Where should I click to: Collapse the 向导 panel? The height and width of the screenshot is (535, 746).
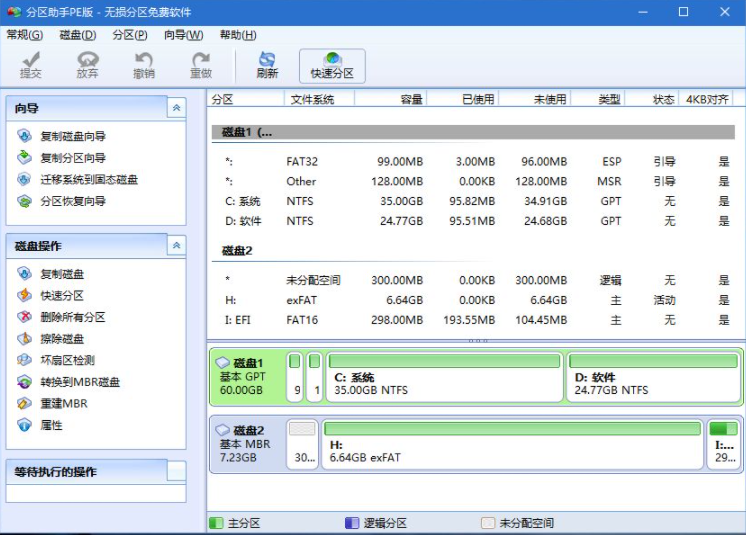click(x=176, y=108)
